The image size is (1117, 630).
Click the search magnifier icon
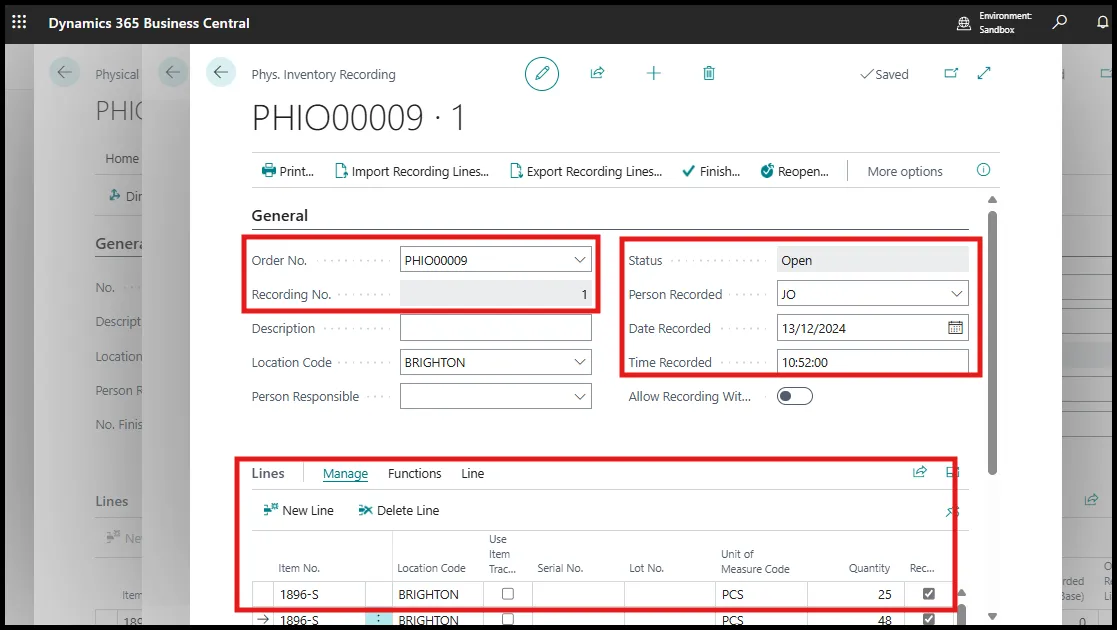point(1059,22)
